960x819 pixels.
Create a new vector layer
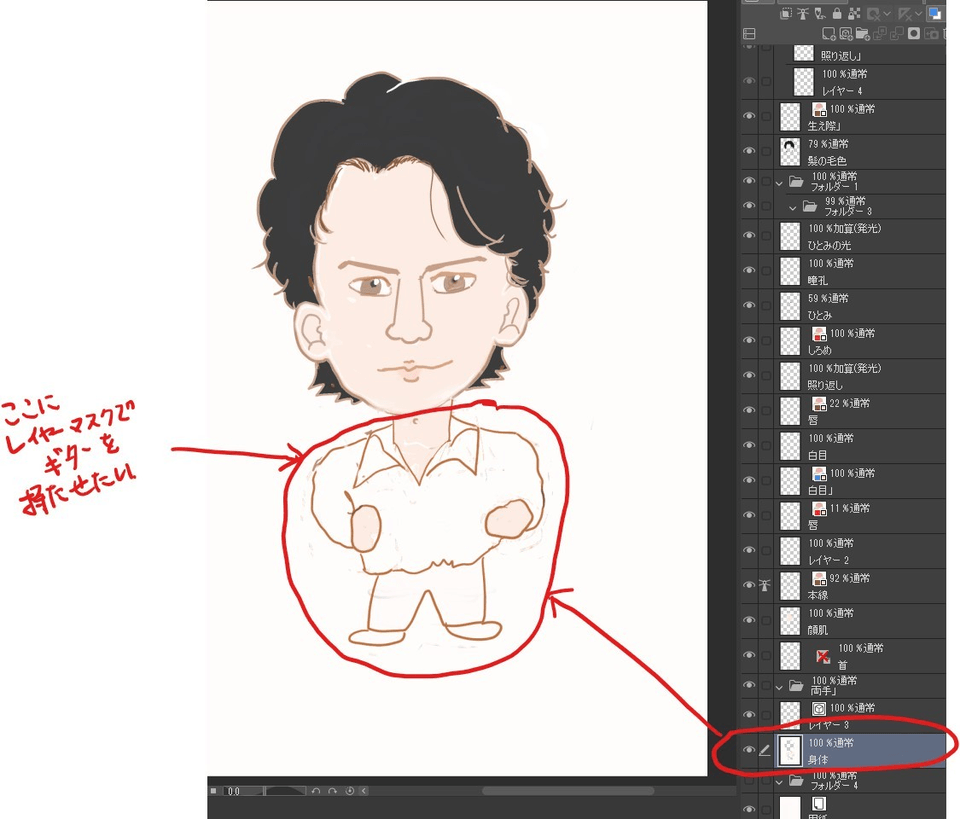(846, 34)
